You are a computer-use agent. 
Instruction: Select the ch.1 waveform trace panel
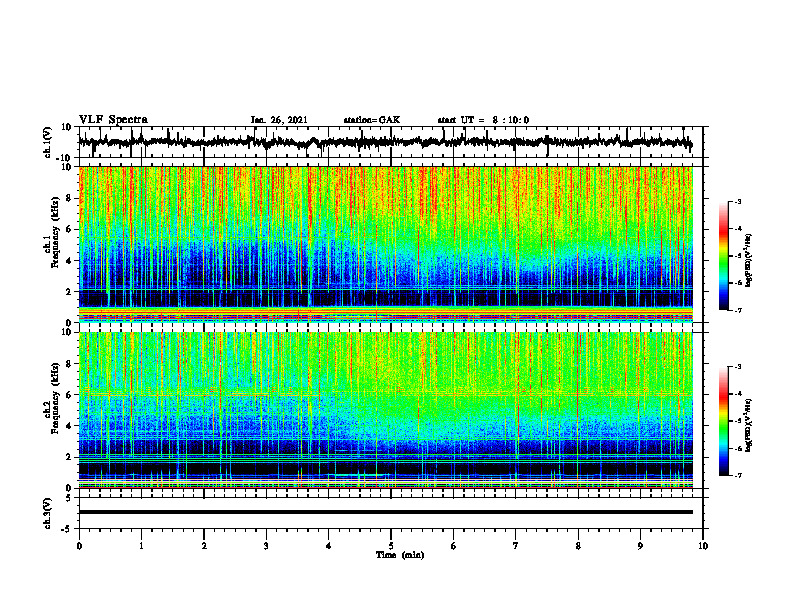391,142
